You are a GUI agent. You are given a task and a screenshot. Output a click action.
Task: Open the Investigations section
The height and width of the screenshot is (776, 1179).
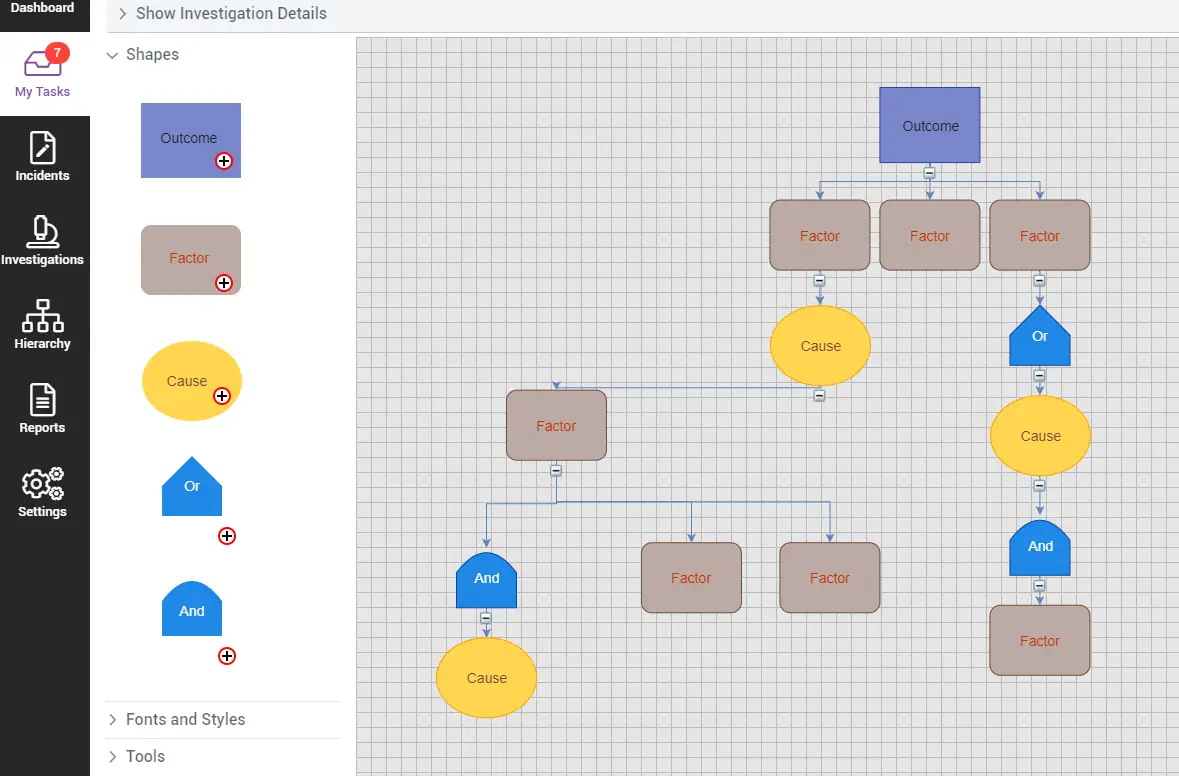[x=43, y=241]
